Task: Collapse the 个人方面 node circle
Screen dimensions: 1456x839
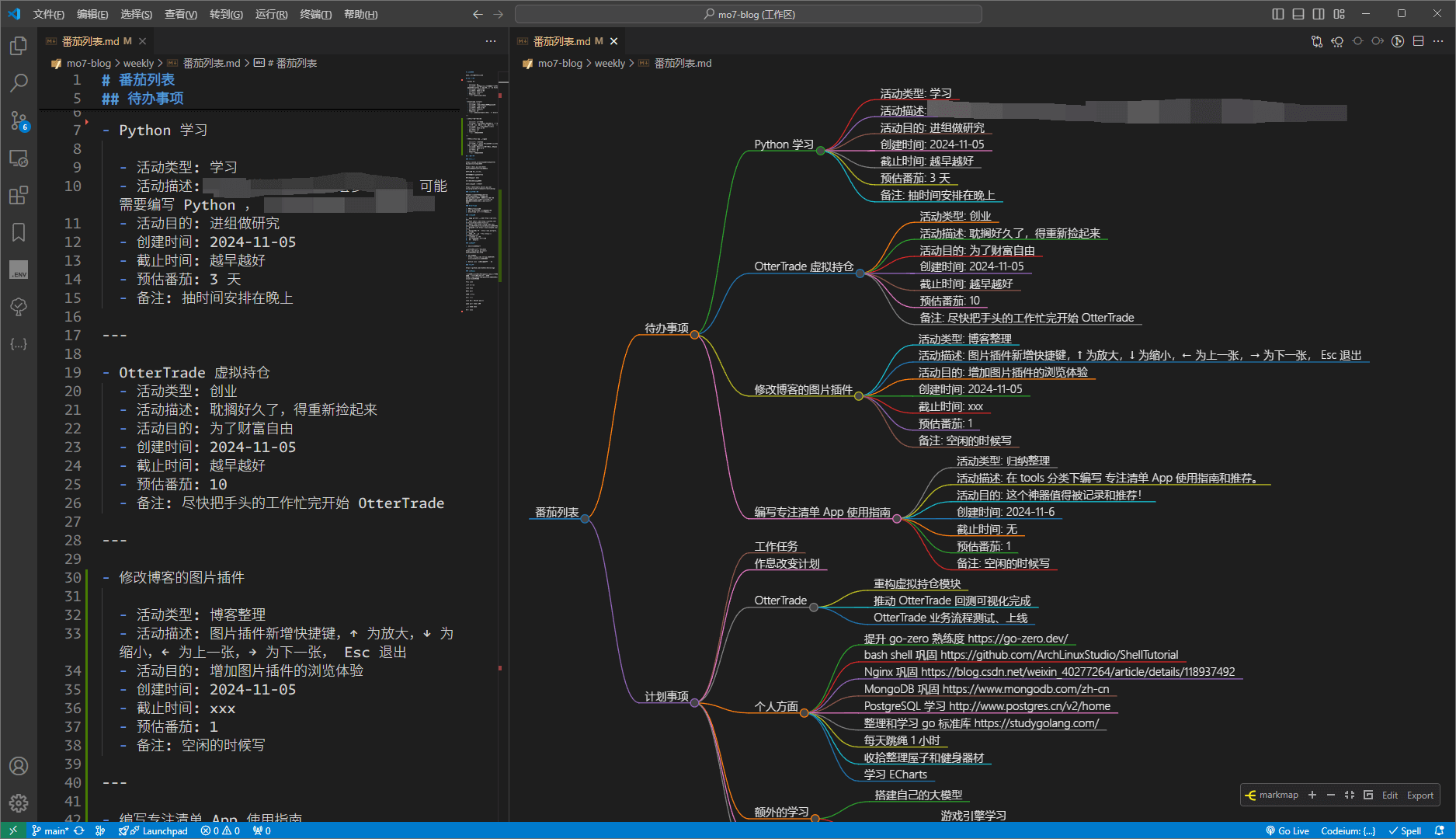Action: tap(804, 713)
